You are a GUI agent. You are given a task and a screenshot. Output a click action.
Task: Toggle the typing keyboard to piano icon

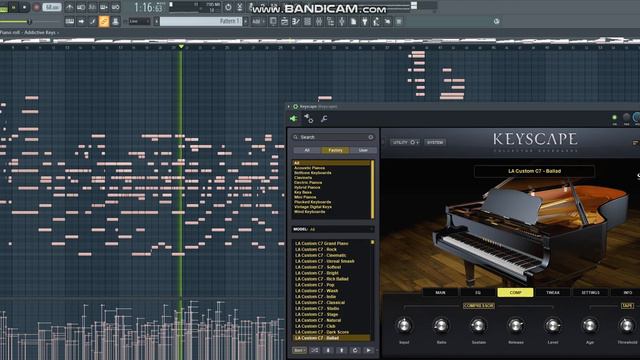pyautogui.click(x=69, y=21)
